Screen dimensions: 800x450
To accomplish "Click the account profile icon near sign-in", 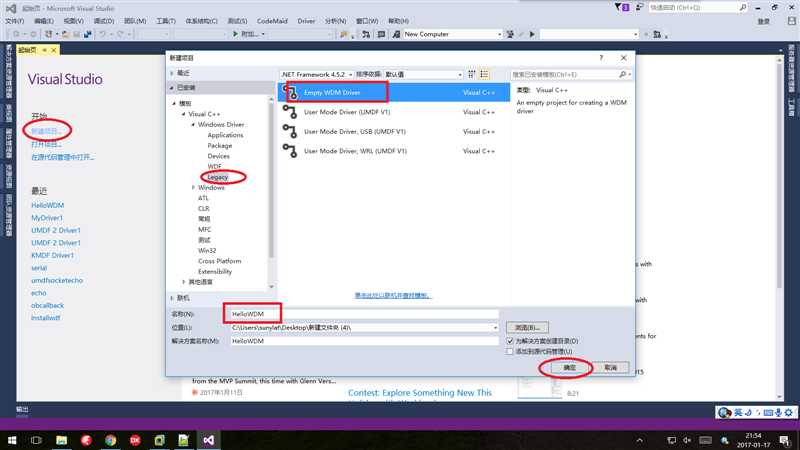I will [x=791, y=21].
